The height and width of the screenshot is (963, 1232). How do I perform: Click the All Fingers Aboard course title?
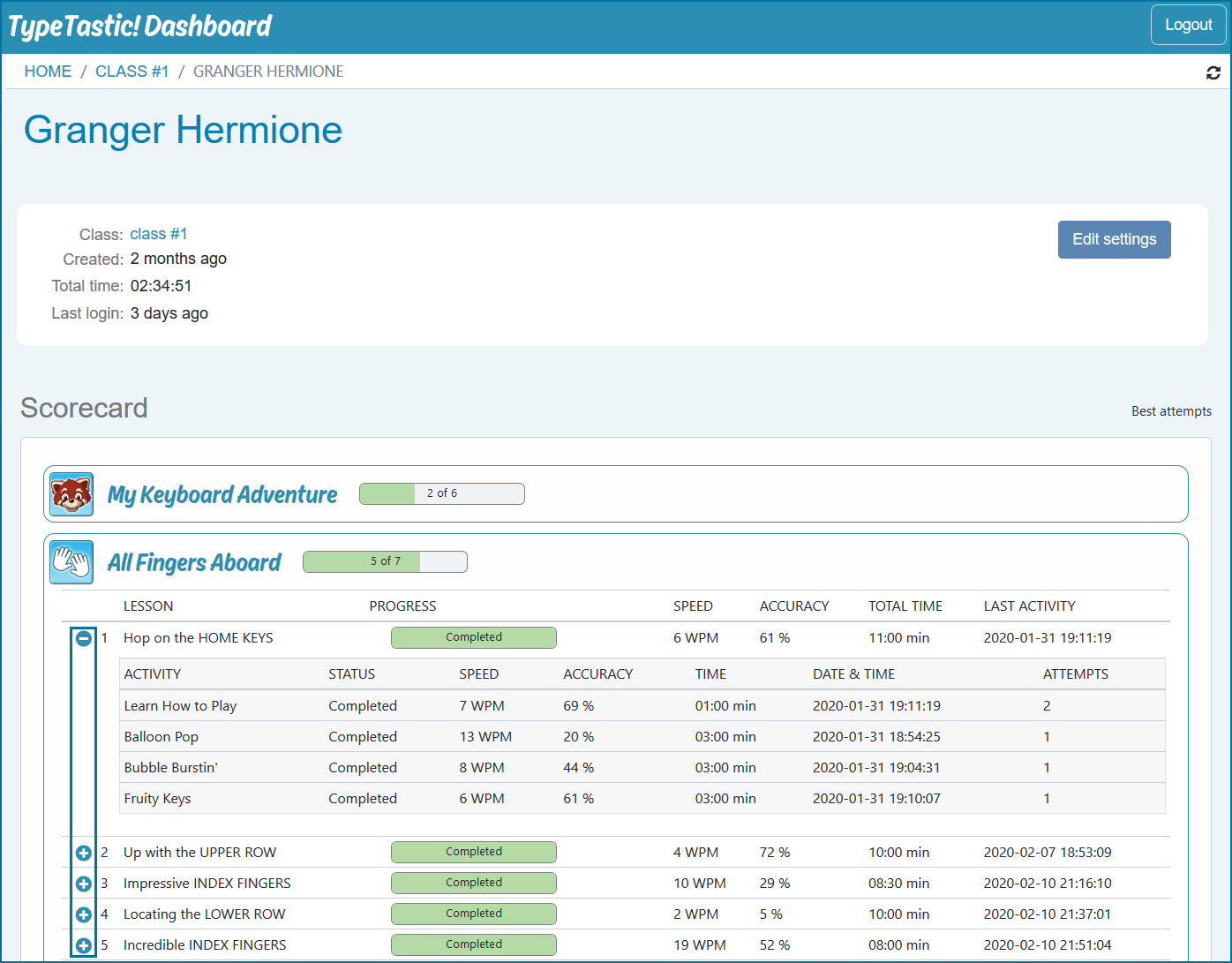pyautogui.click(x=194, y=563)
